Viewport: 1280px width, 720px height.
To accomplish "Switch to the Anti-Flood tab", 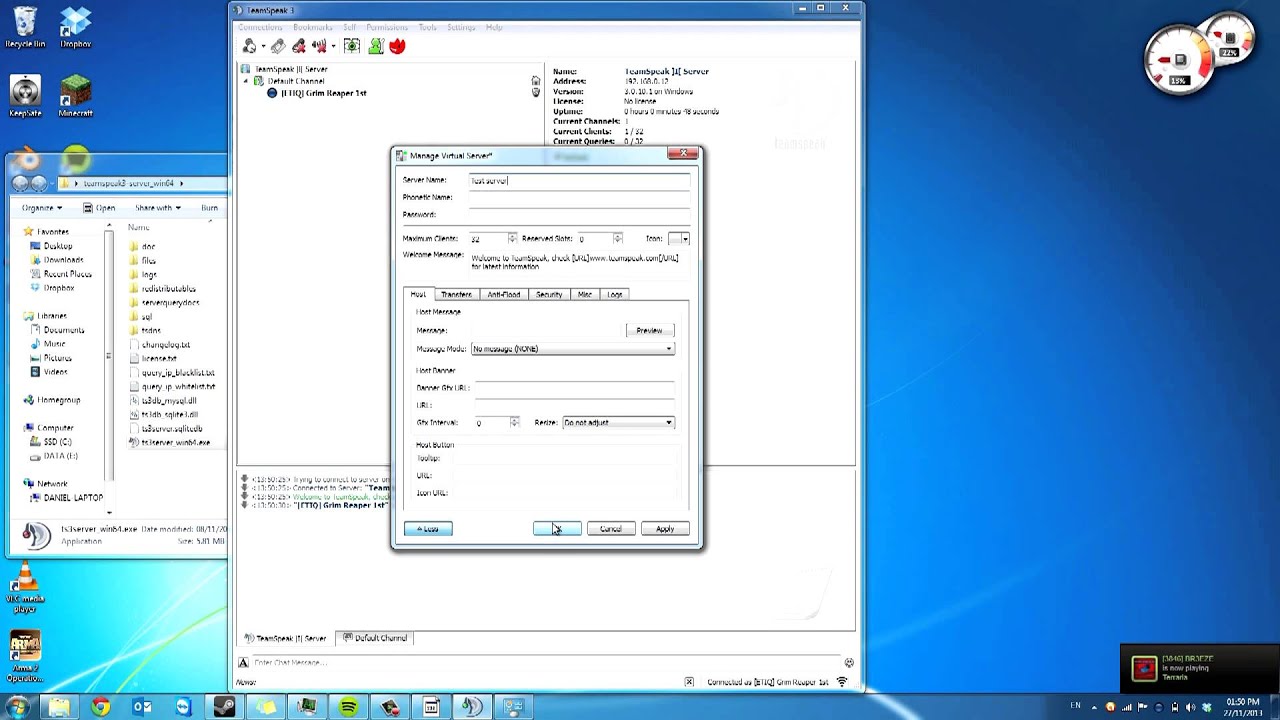I will pyautogui.click(x=504, y=295).
